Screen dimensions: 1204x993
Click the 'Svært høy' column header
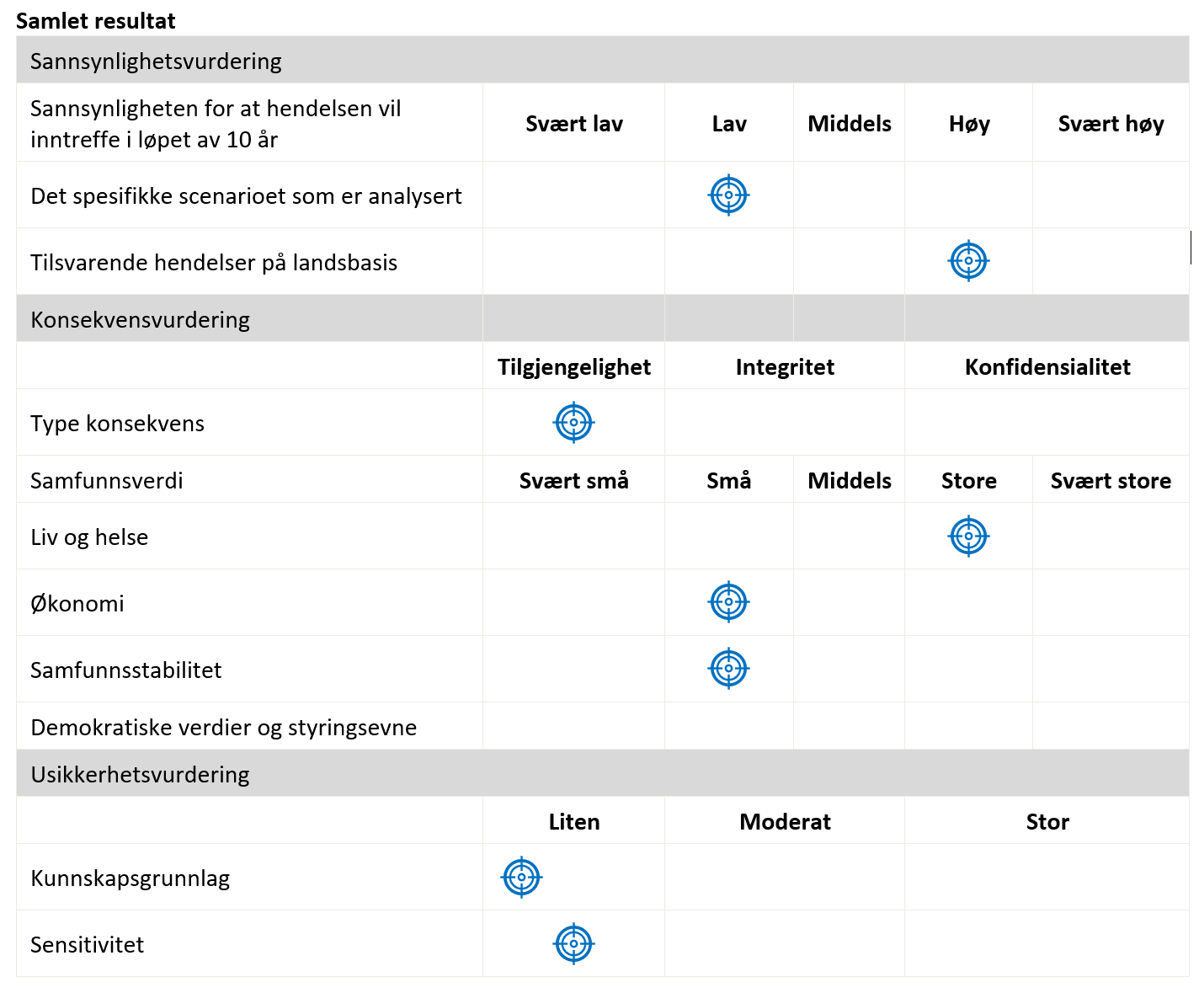1111,124
